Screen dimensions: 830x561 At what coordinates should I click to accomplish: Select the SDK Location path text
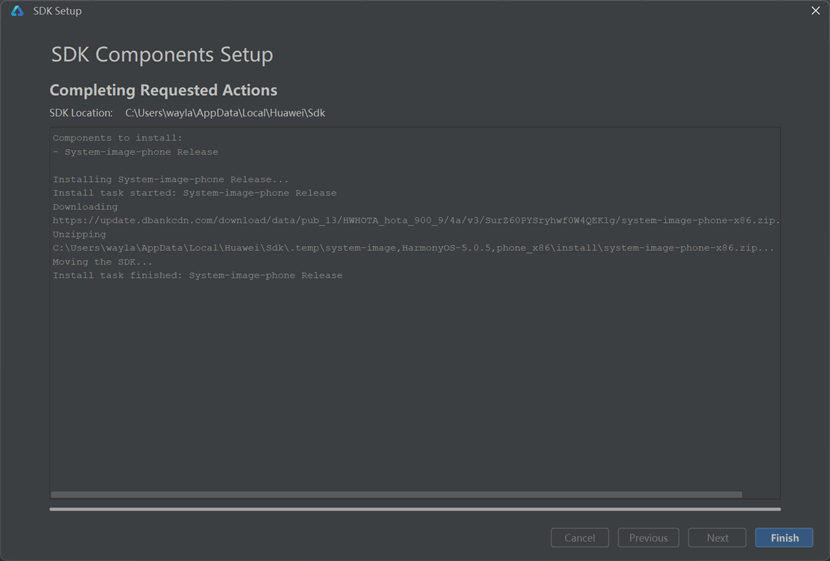(225, 113)
